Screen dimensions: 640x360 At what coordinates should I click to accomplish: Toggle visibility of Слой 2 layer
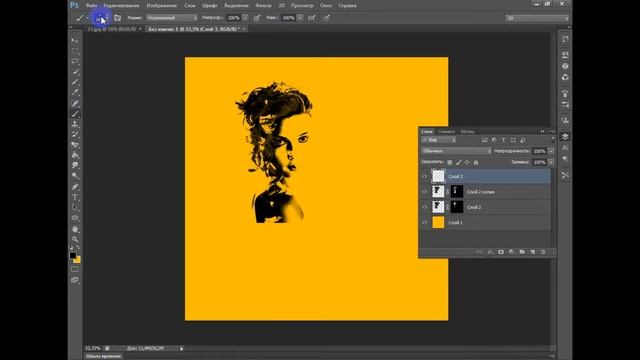(x=424, y=207)
